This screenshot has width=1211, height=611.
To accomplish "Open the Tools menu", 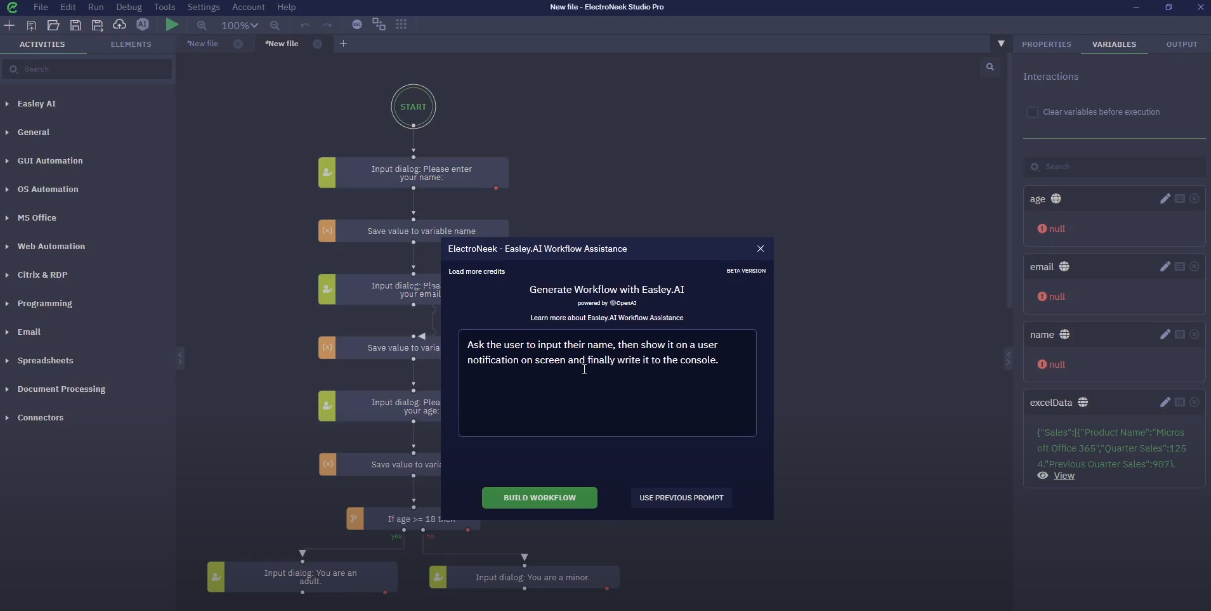I will (164, 7).
